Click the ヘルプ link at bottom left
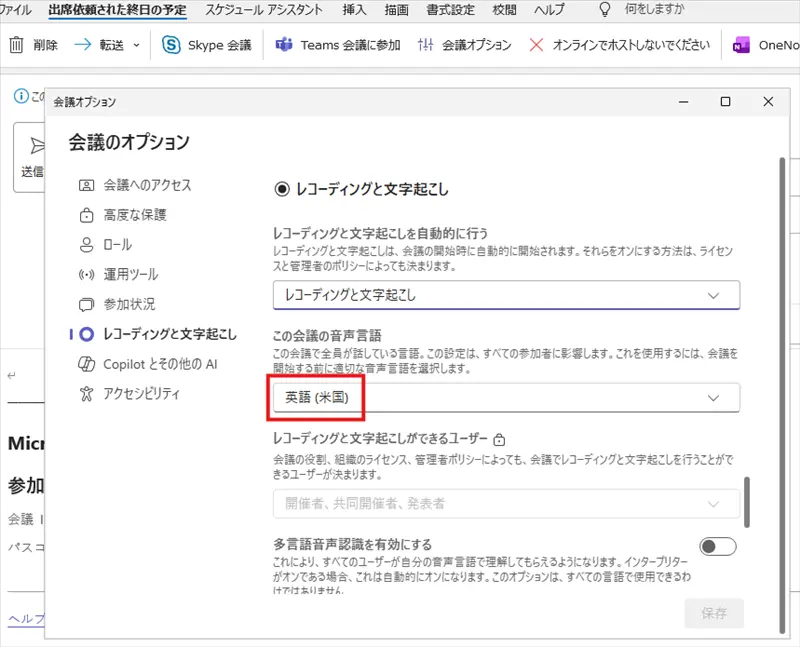Image resolution: width=800 pixels, height=647 pixels. (x=26, y=618)
